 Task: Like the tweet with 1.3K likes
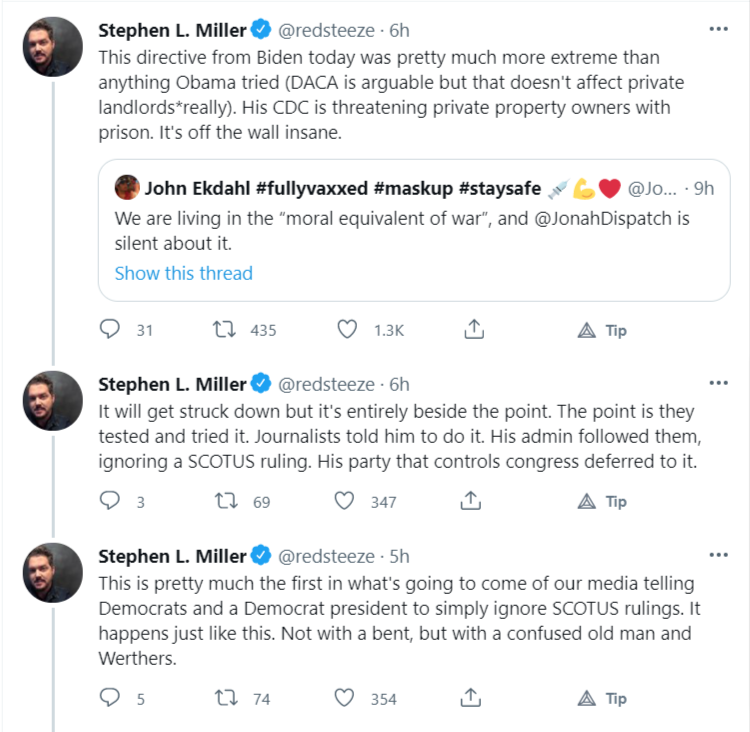pos(347,329)
